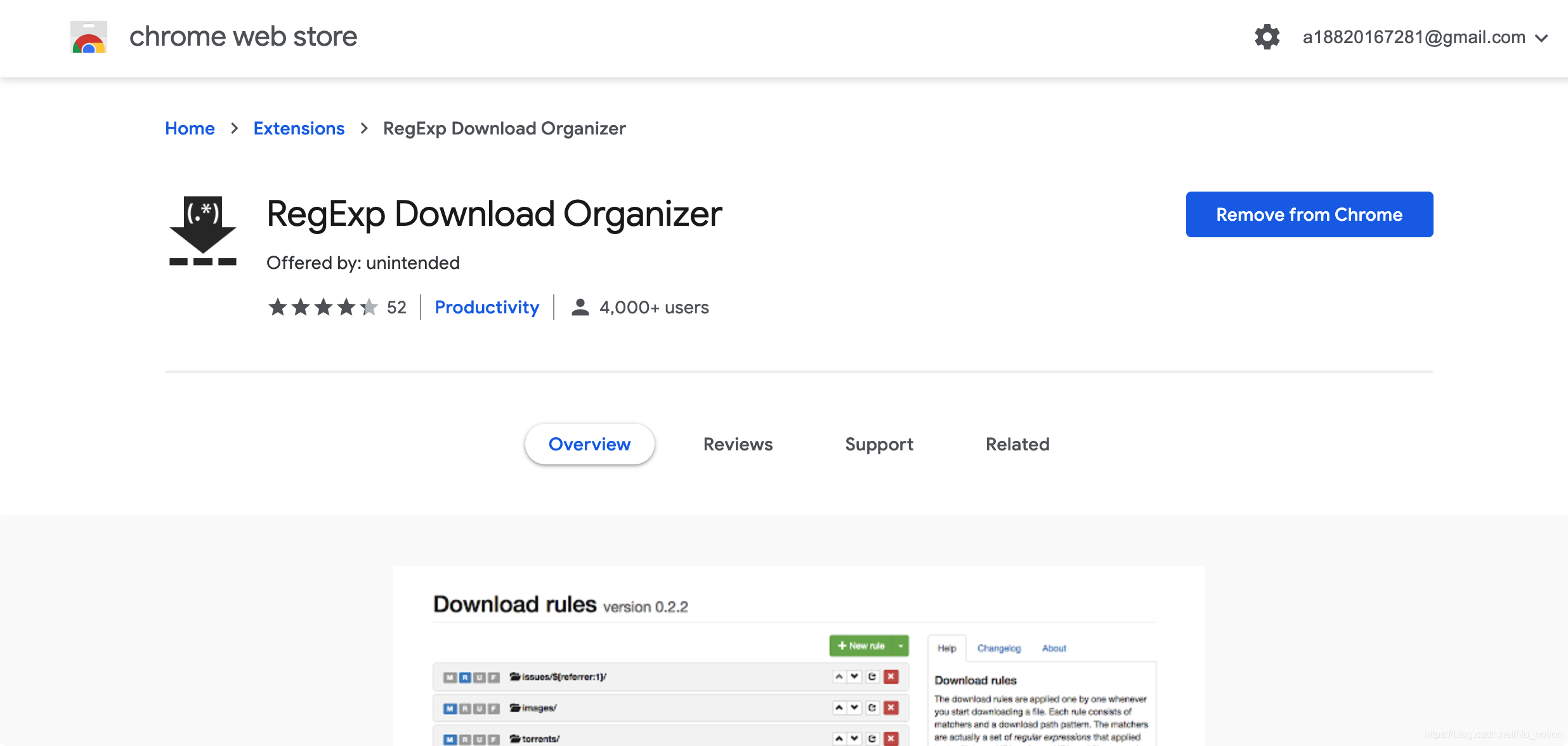
Task: Open Changelog tab in screenshot
Action: 998,648
